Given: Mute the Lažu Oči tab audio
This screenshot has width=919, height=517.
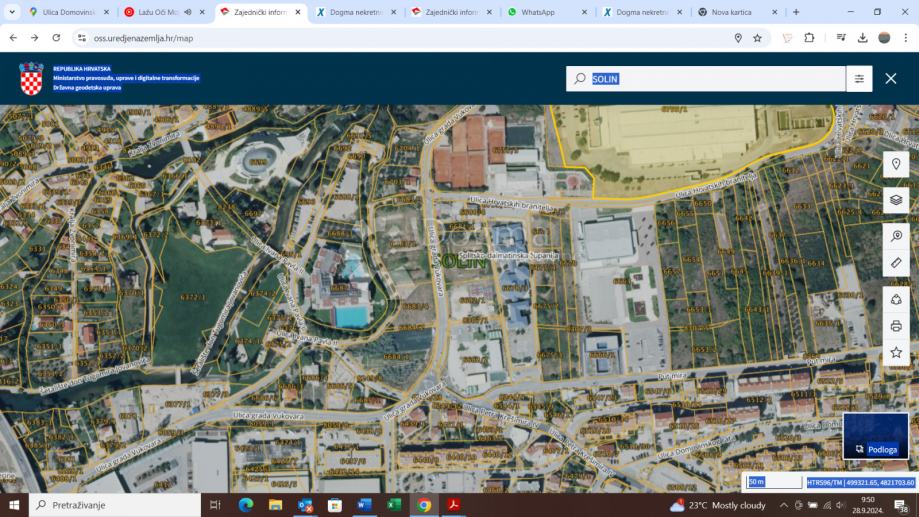Looking at the screenshot, I should pos(187,12).
